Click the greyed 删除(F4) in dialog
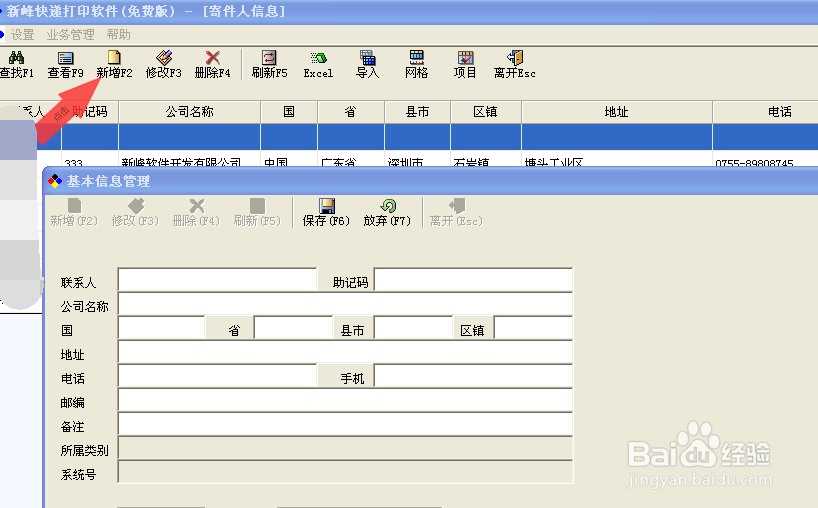 pyautogui.click(x=196, y=212)
